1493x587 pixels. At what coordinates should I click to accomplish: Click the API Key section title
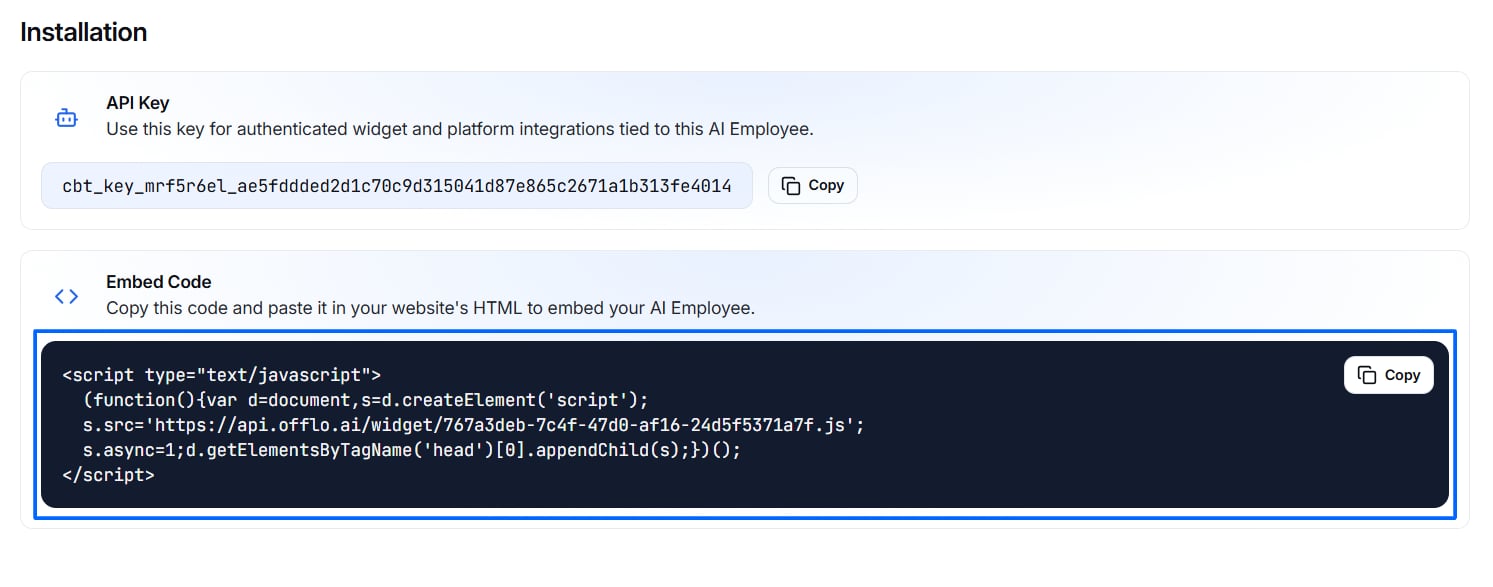[x=138, y=103]
